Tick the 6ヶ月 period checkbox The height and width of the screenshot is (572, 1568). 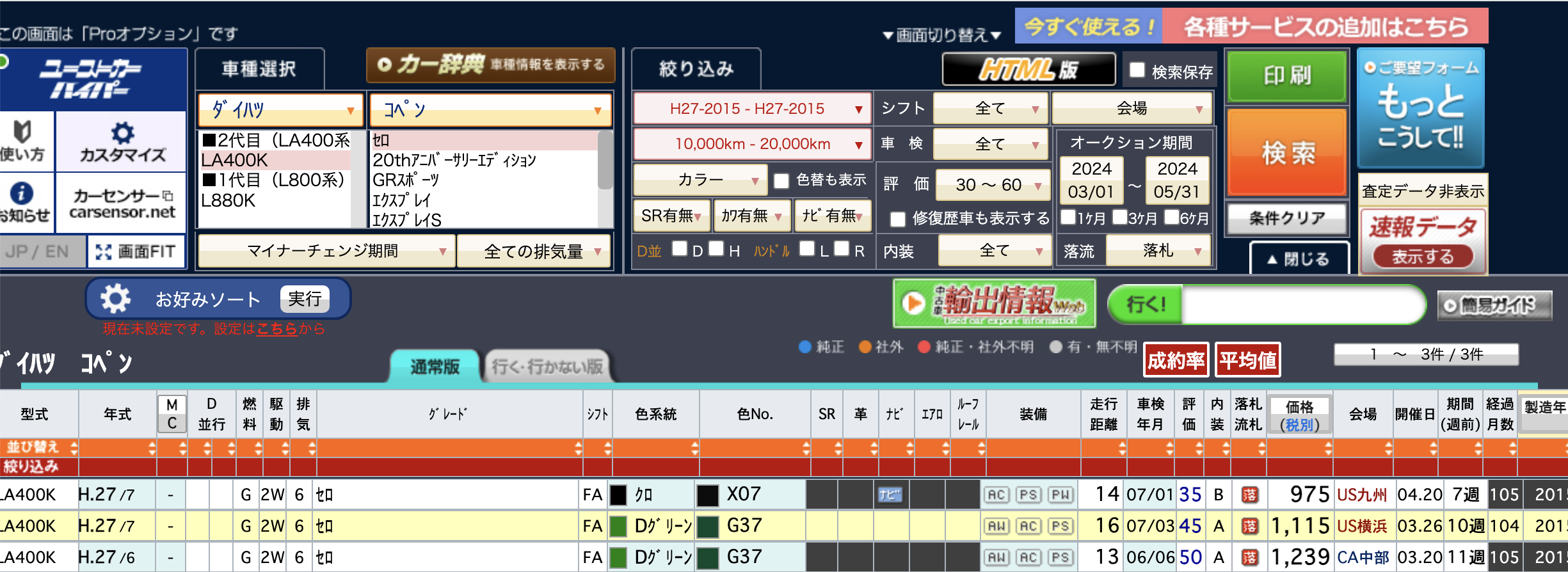tap(1171, 217)
